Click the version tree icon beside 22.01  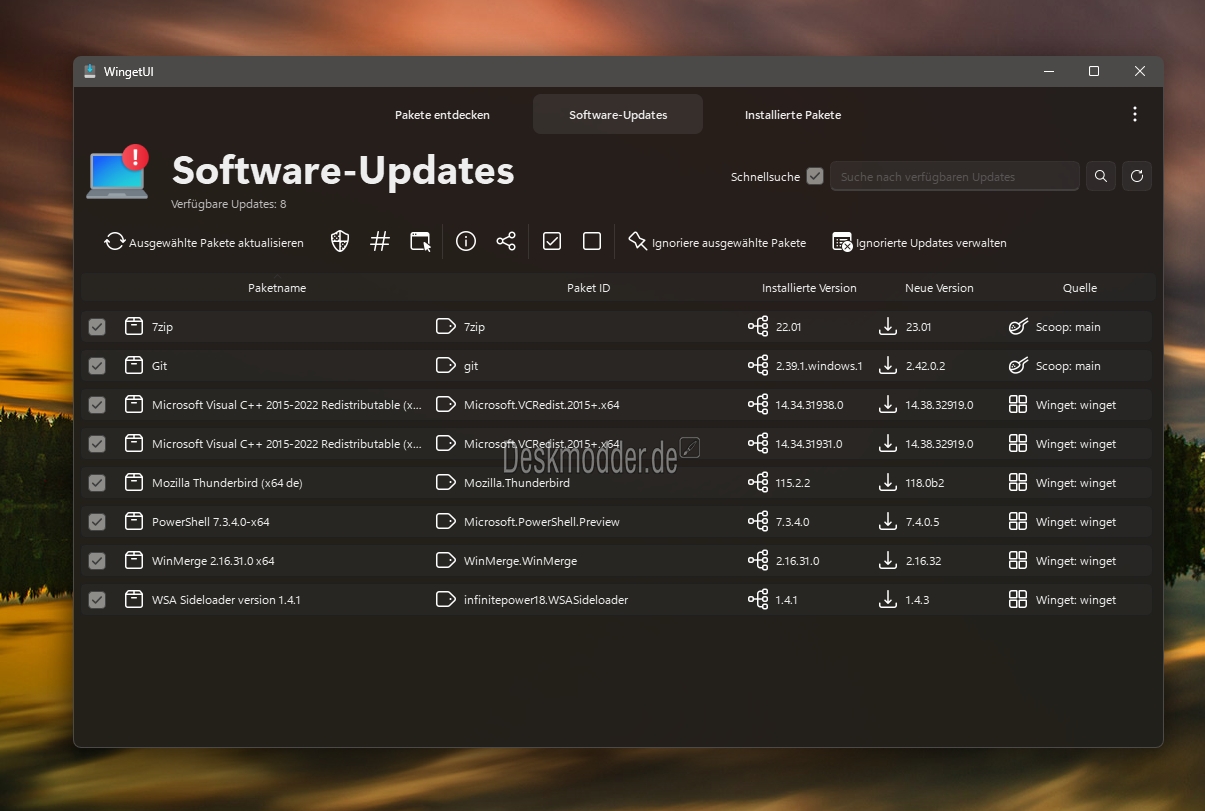758,326
